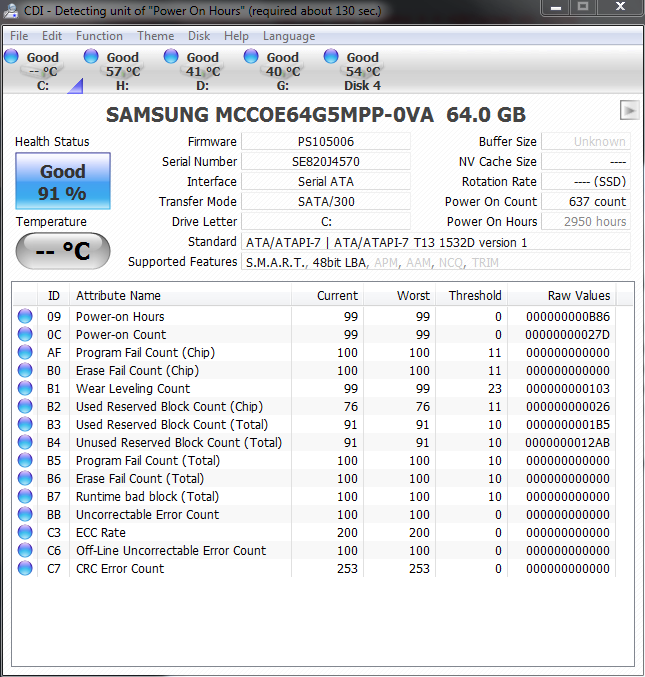Maximize the CDI window
This screenshot has width=645, height=677.
(583, 7)
